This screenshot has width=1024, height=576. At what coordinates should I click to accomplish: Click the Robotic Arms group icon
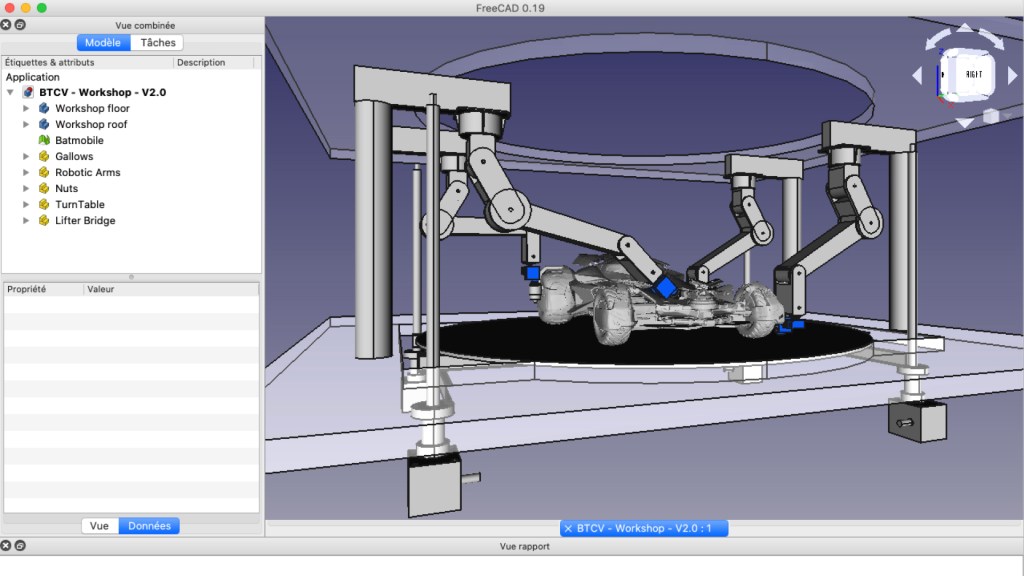[44, 172]
